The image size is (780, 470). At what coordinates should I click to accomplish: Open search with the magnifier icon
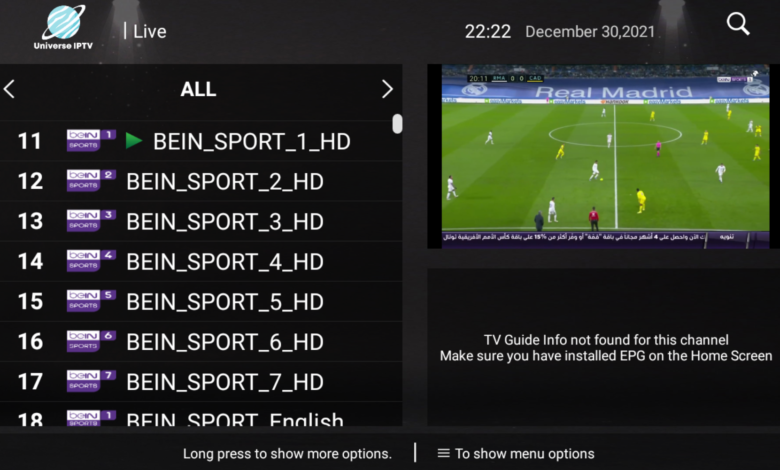point(738,23)
